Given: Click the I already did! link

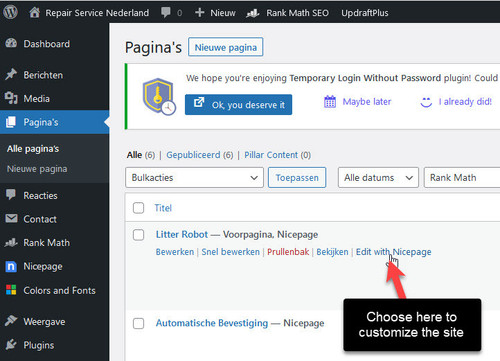Looking at the screenshot, I should 465,102.
